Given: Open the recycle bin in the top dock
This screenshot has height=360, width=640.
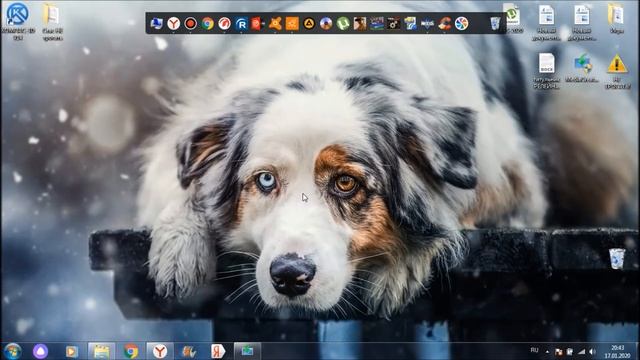Looking at the screenshot, I should pos(495,23).
